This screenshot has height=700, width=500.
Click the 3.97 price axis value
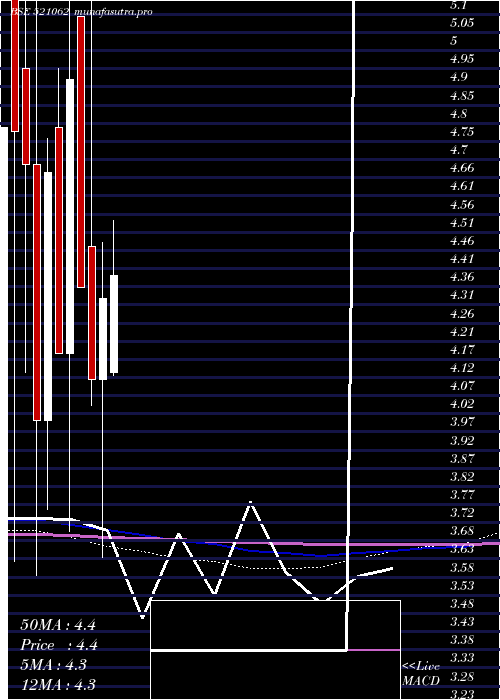click(x=462, y=422)
